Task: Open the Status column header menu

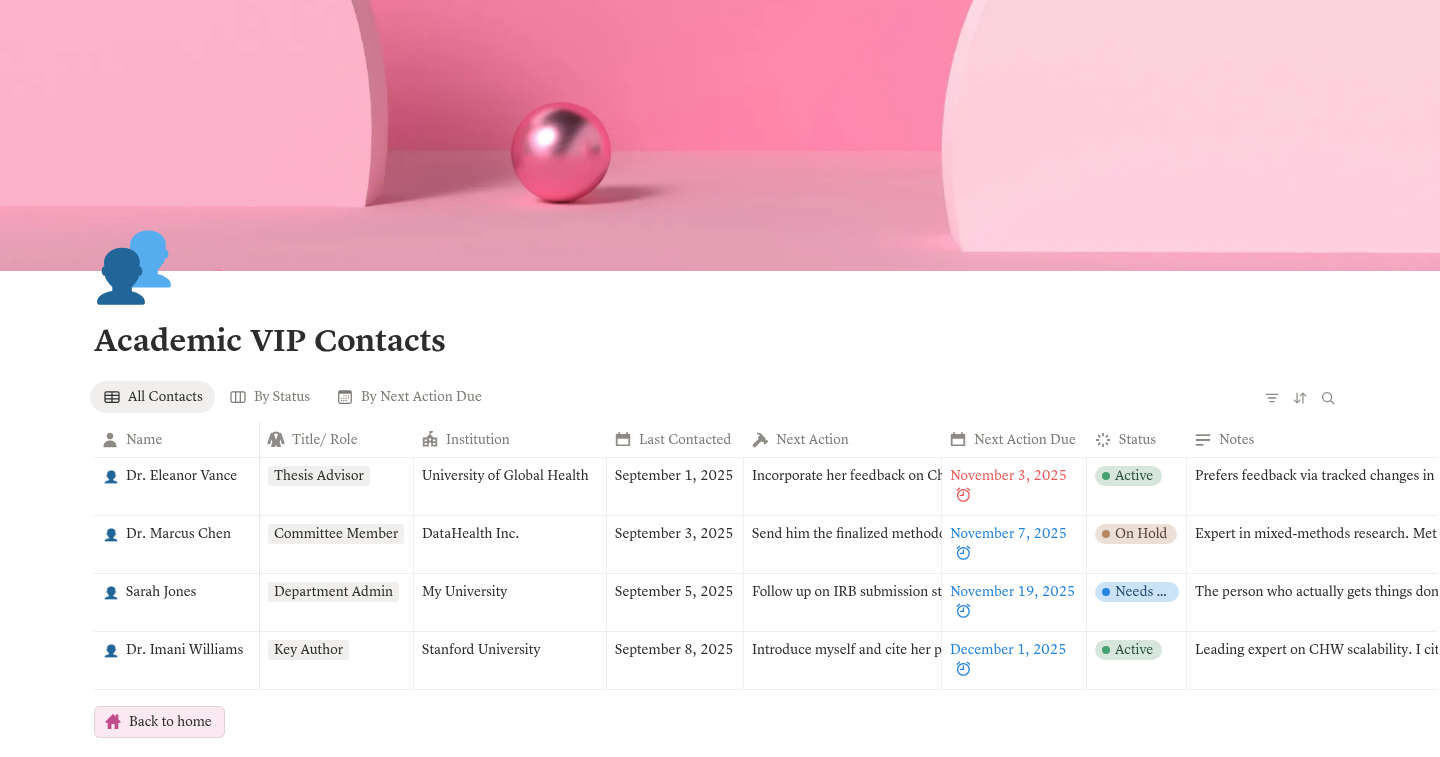Action: coord(1136,439)
